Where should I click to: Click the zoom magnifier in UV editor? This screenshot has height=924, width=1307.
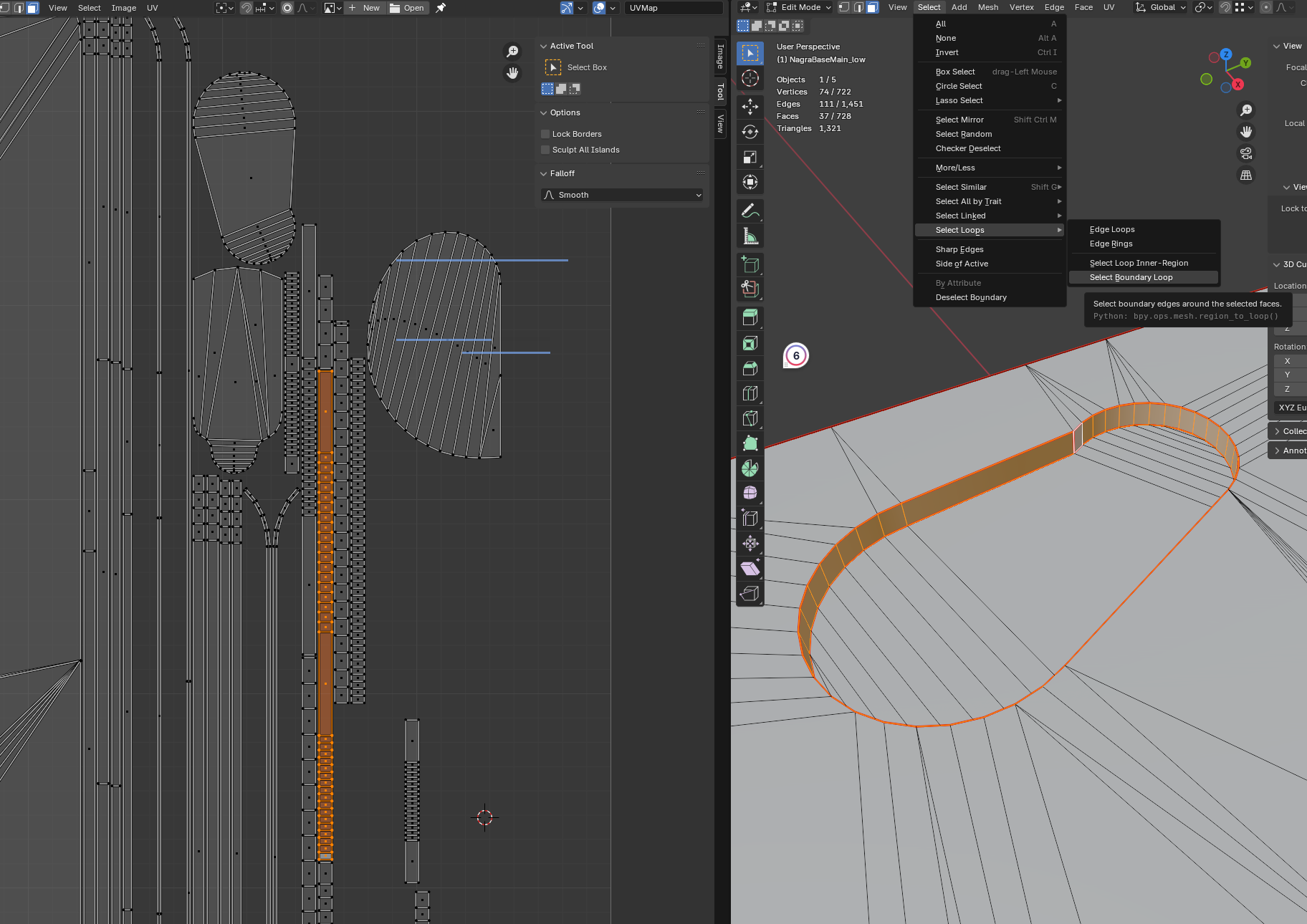click(x=512, y=52)
